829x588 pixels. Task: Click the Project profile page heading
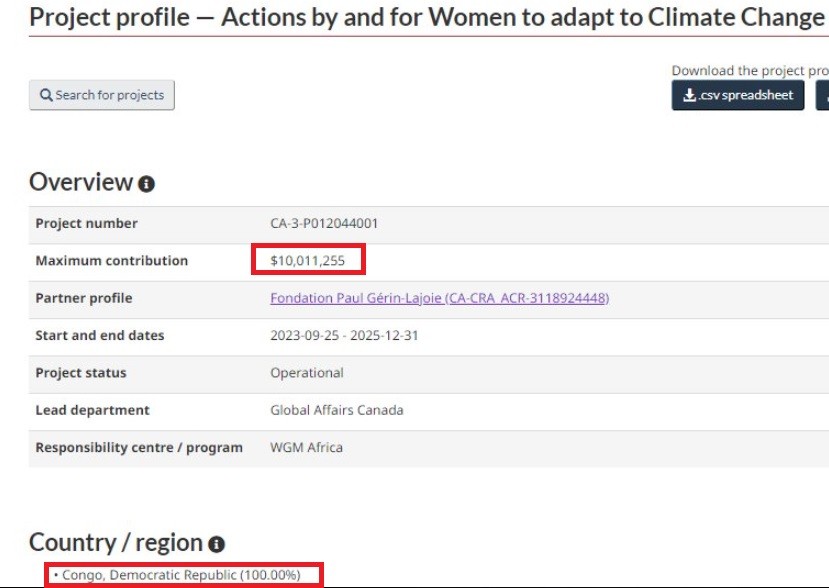click(x=426, y=17)
